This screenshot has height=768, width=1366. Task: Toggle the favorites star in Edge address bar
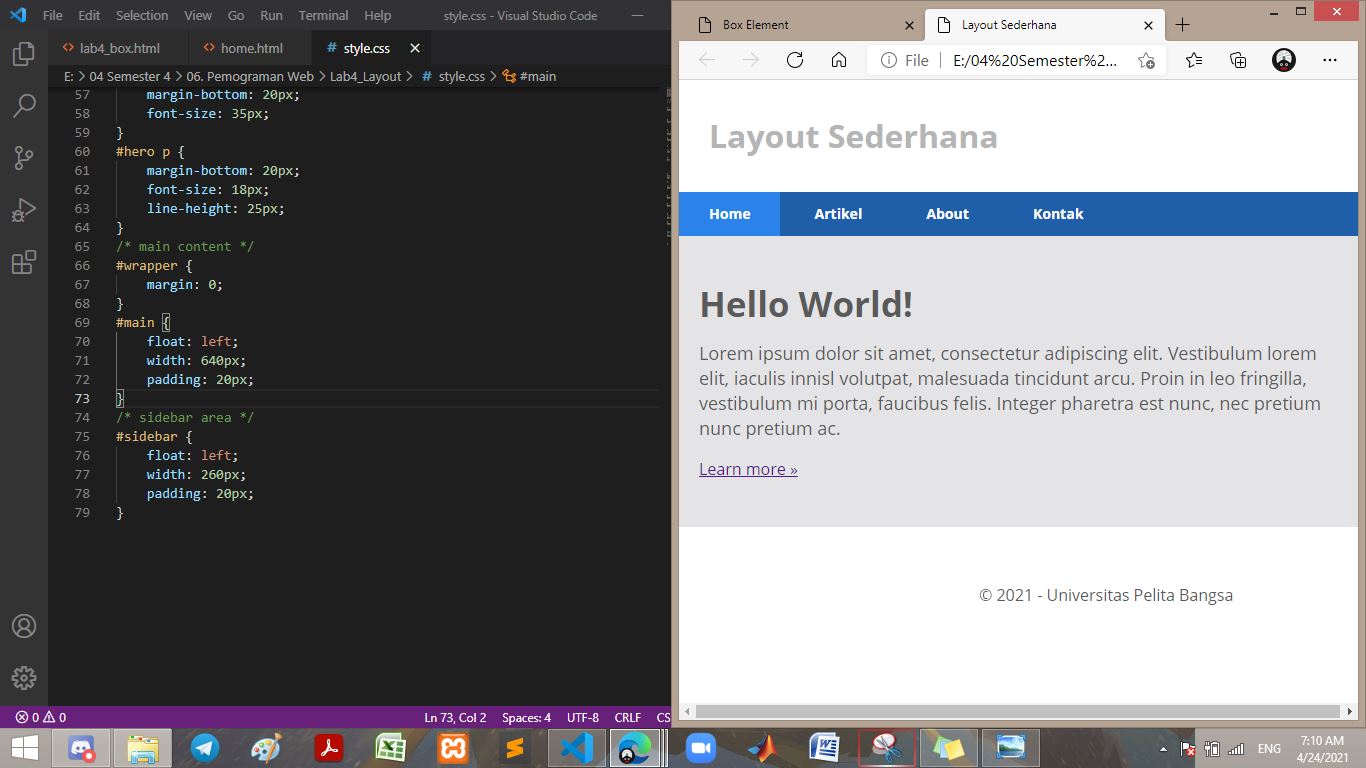[1148, 60]
